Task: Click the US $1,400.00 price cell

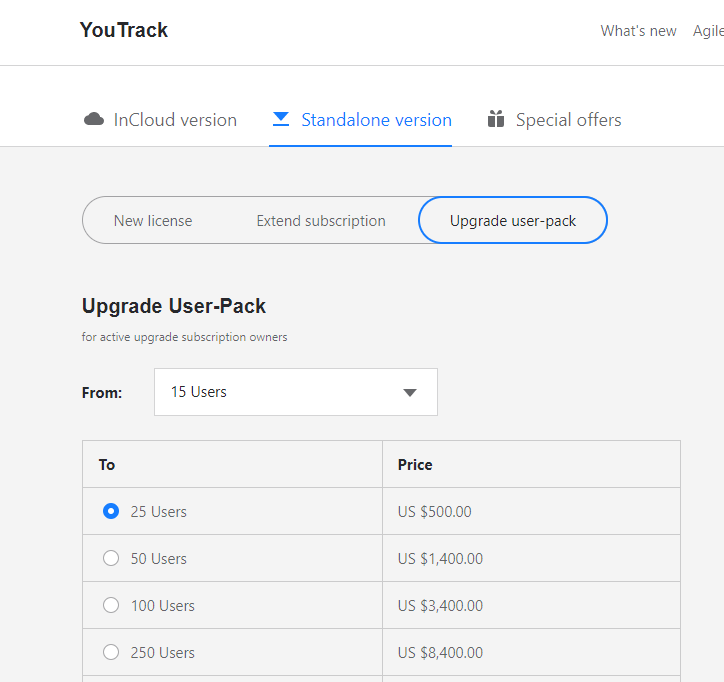Action: tap(440, 558)
